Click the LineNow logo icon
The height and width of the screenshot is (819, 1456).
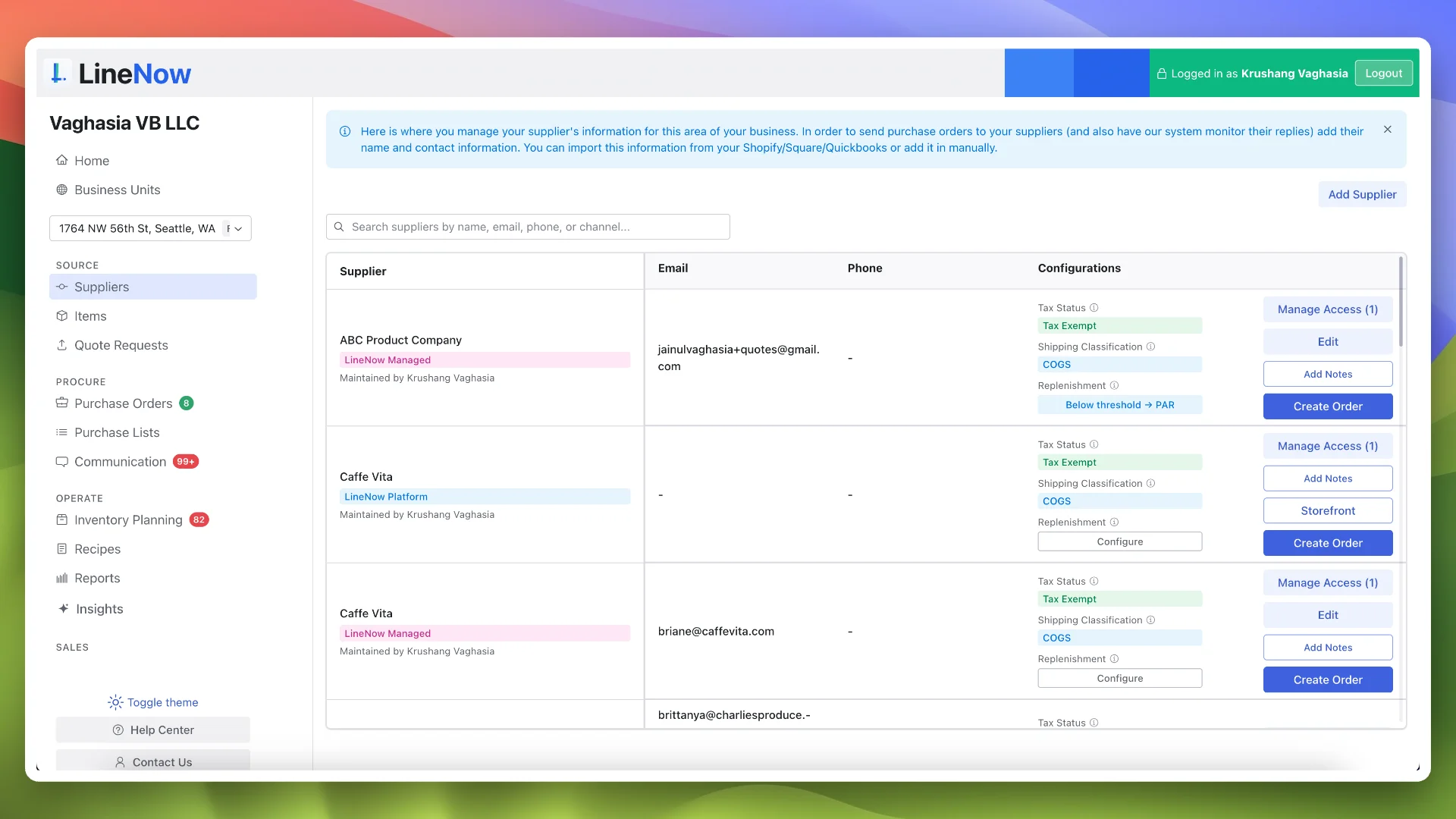tap(58, 74)
